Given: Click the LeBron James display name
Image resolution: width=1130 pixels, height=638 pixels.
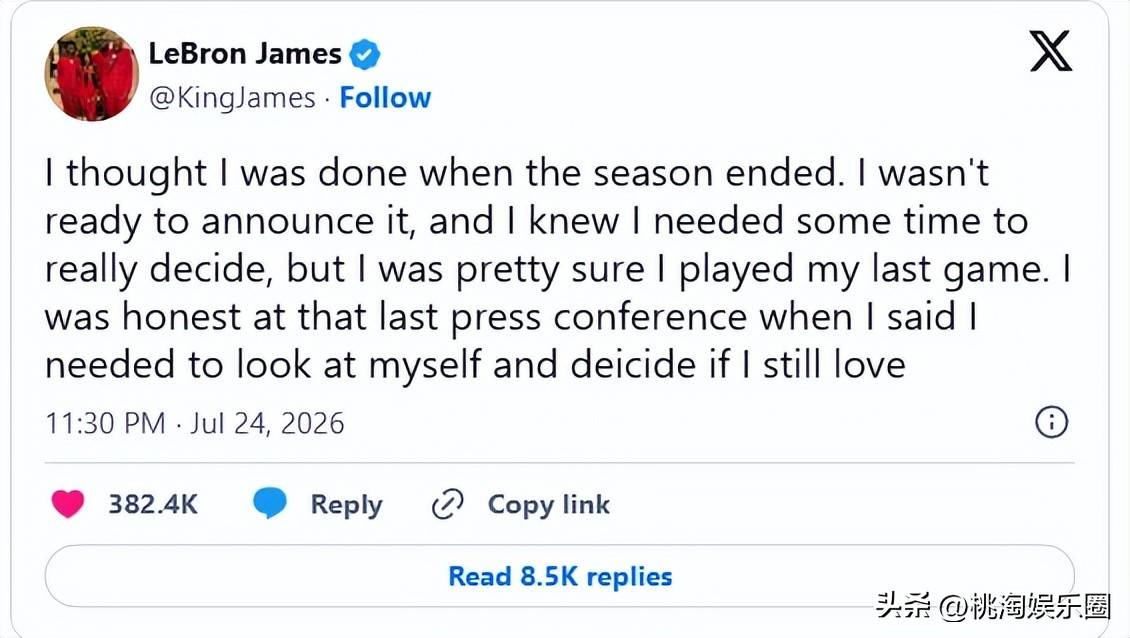Looking at the screenshot, I should (x=245, y=54).
